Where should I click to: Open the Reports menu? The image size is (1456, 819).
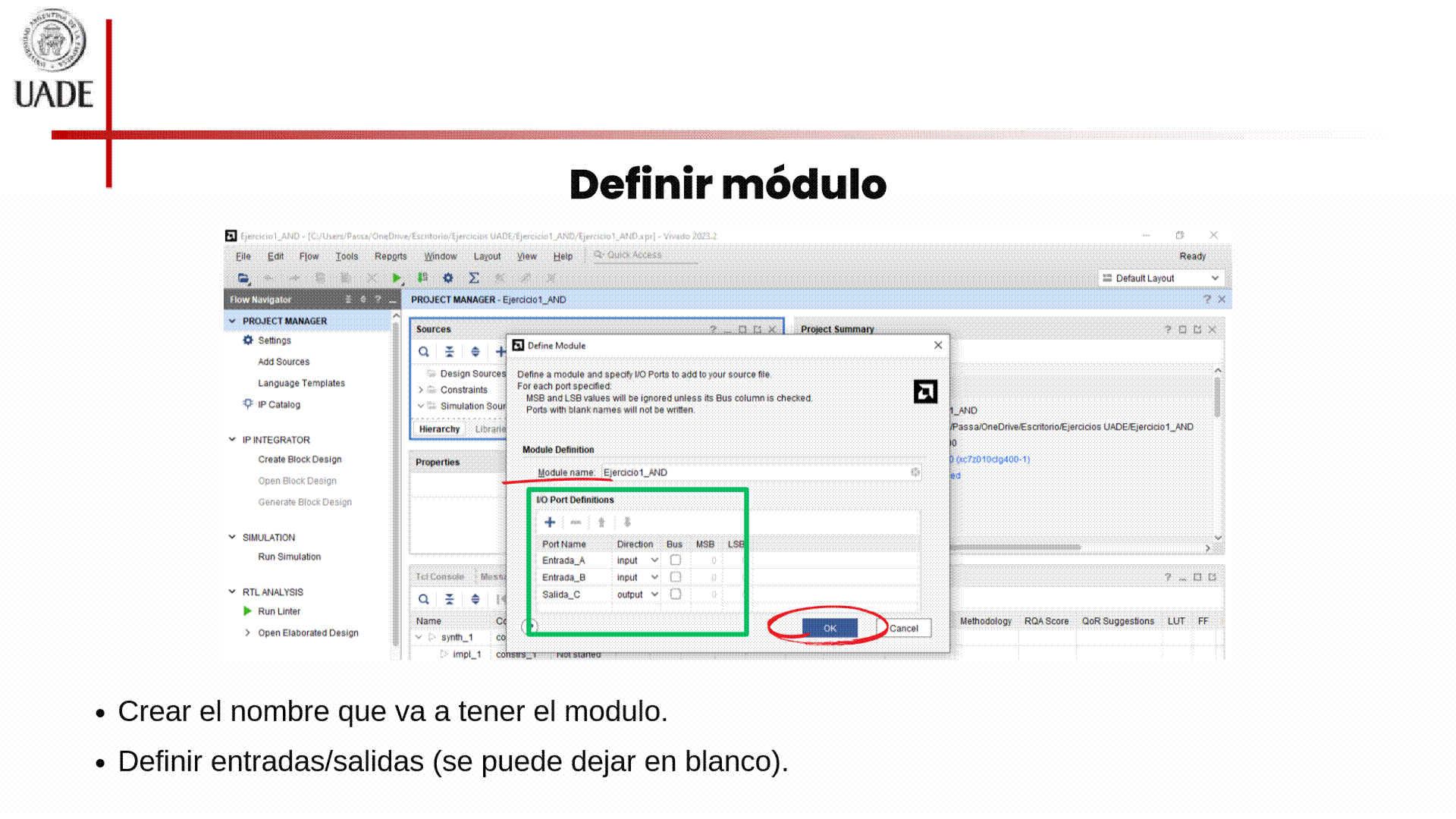click(391, 256)
